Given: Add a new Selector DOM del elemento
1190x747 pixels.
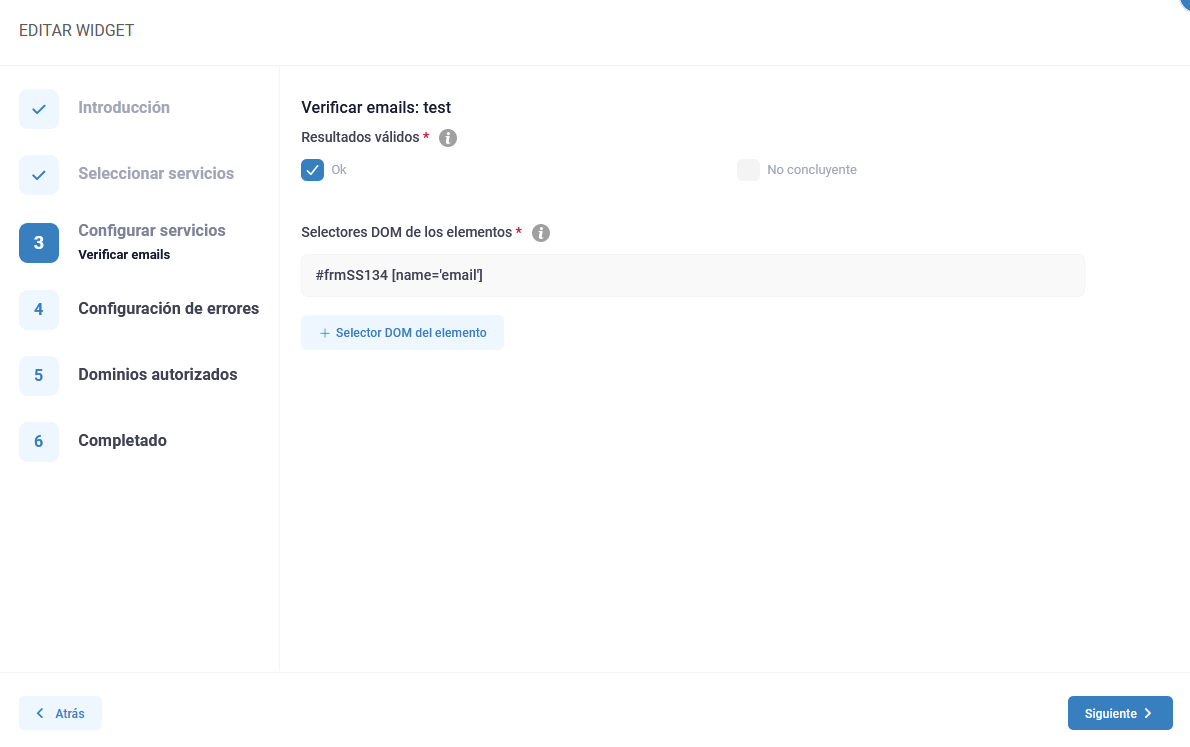Looking at the screenshot, I should 402,332.
